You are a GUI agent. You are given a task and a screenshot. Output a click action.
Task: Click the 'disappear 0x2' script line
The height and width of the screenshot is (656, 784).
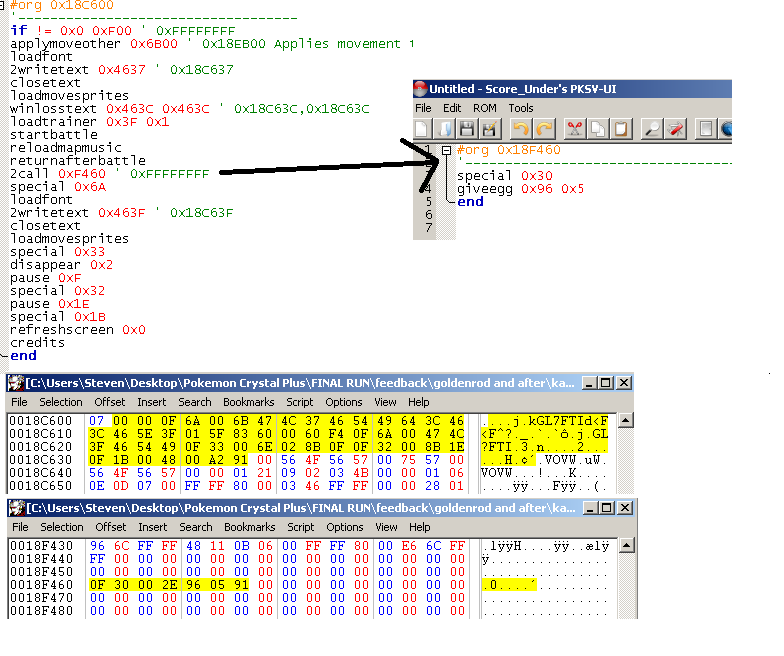(62, 265)
